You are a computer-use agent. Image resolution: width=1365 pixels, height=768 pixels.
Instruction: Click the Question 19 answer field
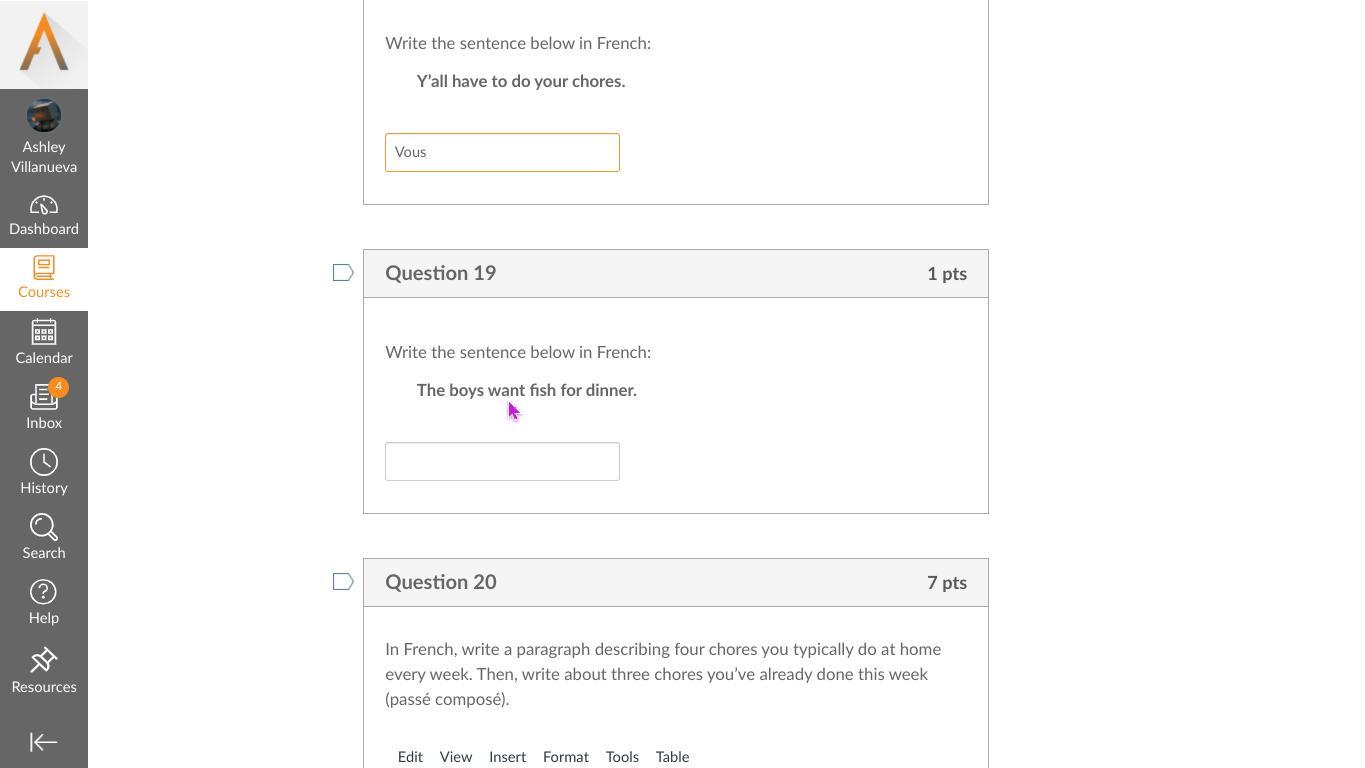tap(502, 461)
